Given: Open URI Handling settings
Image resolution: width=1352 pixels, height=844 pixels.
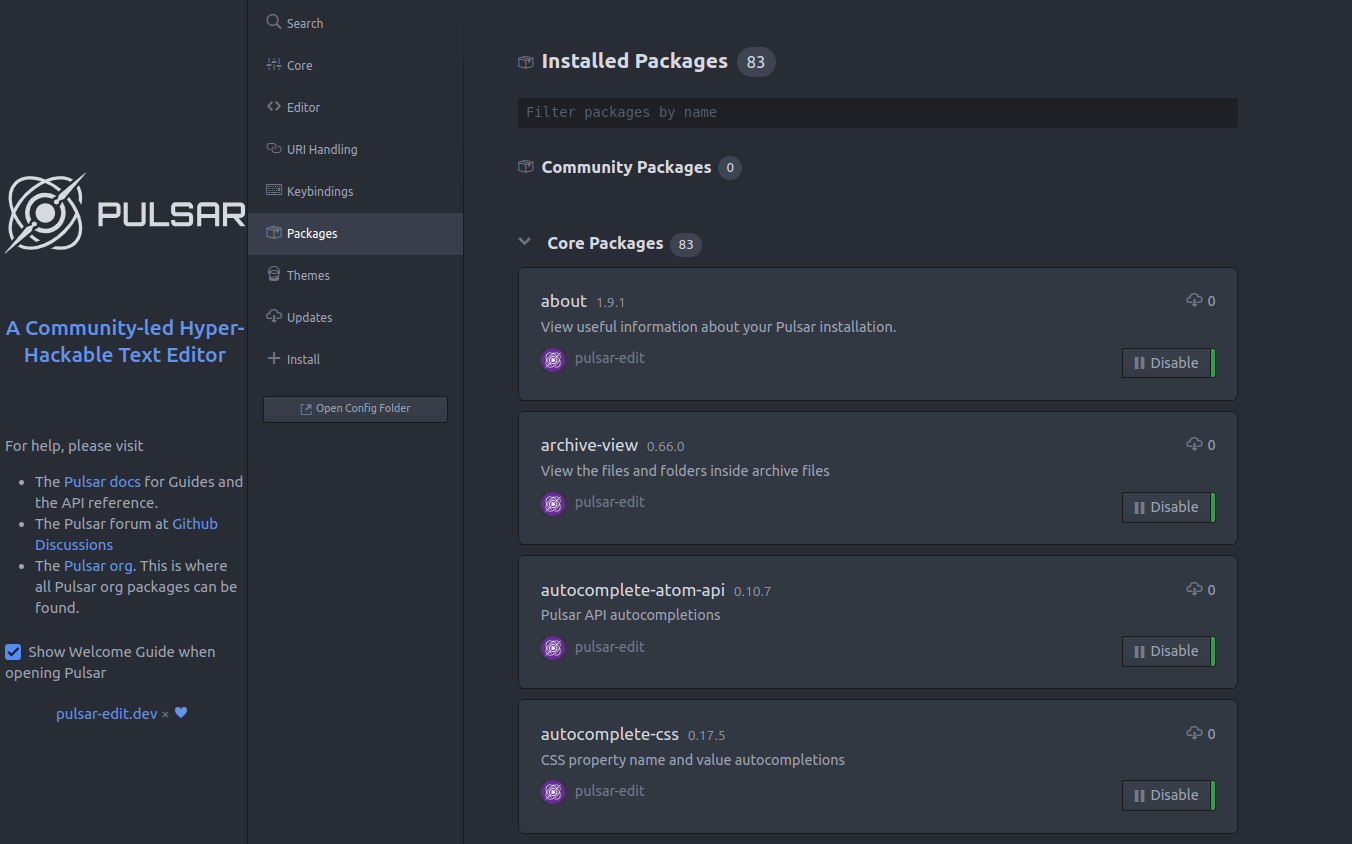Looking at the screenshot, I should point(355,149).
